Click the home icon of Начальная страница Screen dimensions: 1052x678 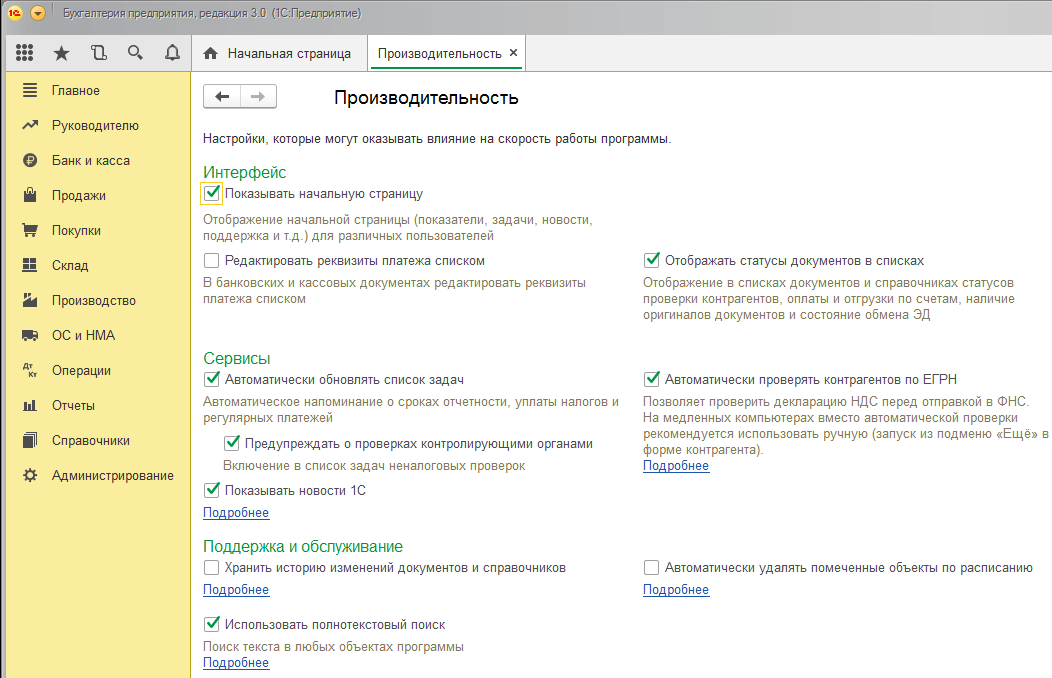211,53
